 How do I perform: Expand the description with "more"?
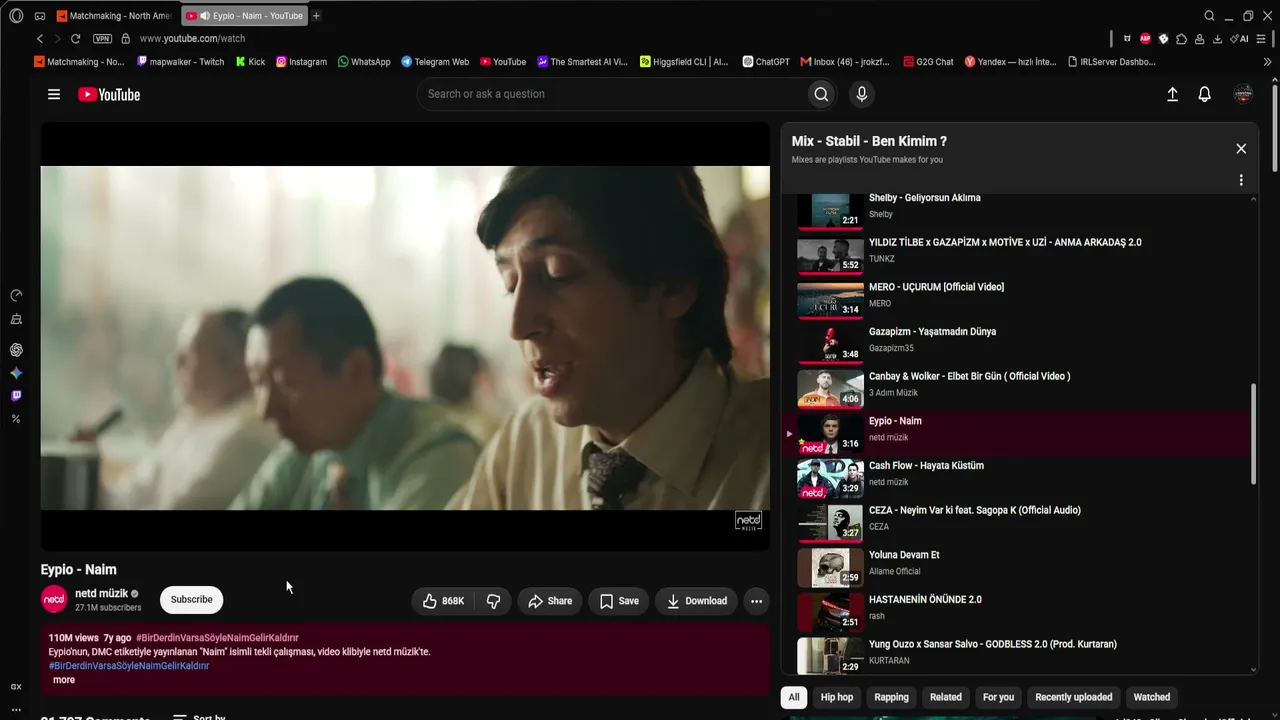pyautogui.click(x=64, y=680)
